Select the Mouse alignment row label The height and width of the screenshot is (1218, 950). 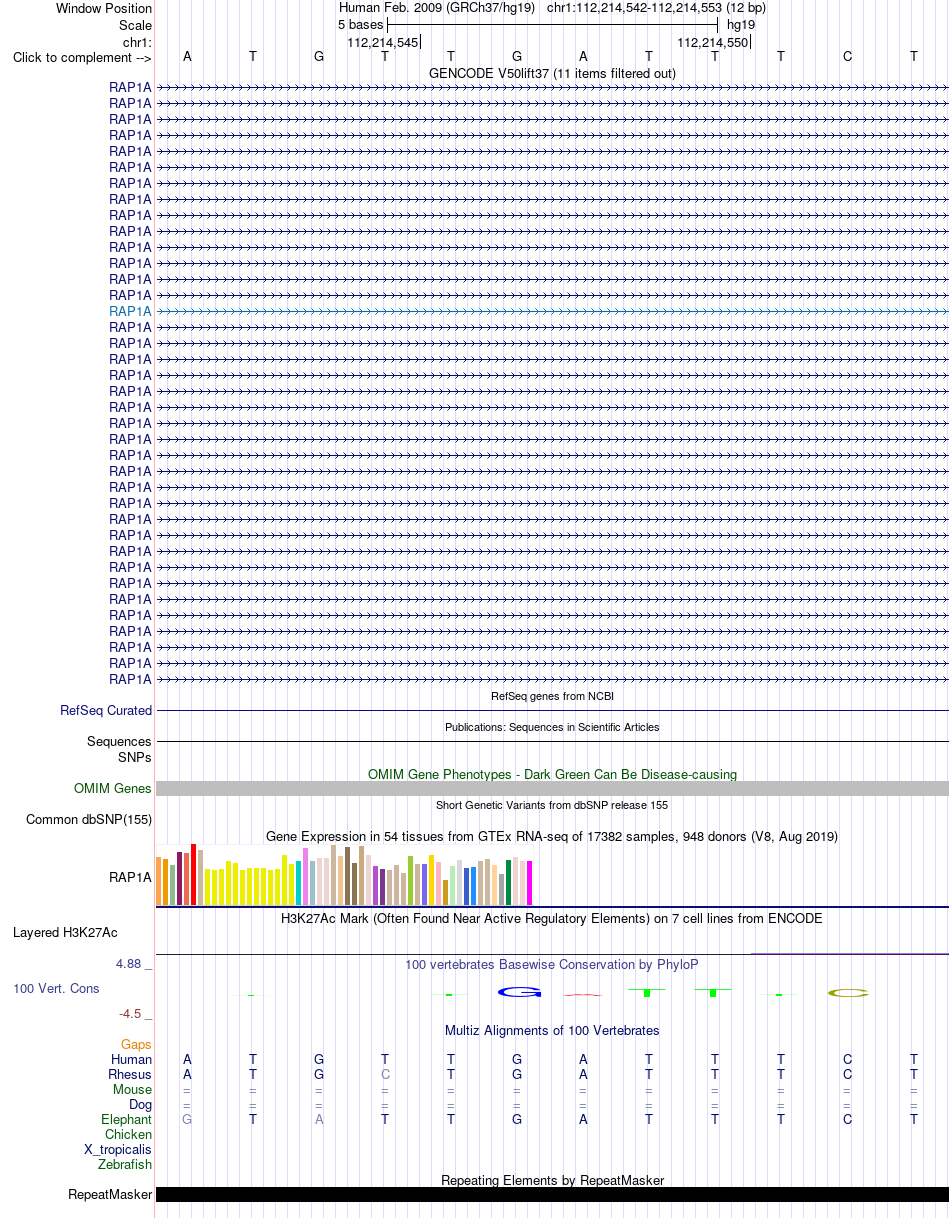pos(133,1090)
